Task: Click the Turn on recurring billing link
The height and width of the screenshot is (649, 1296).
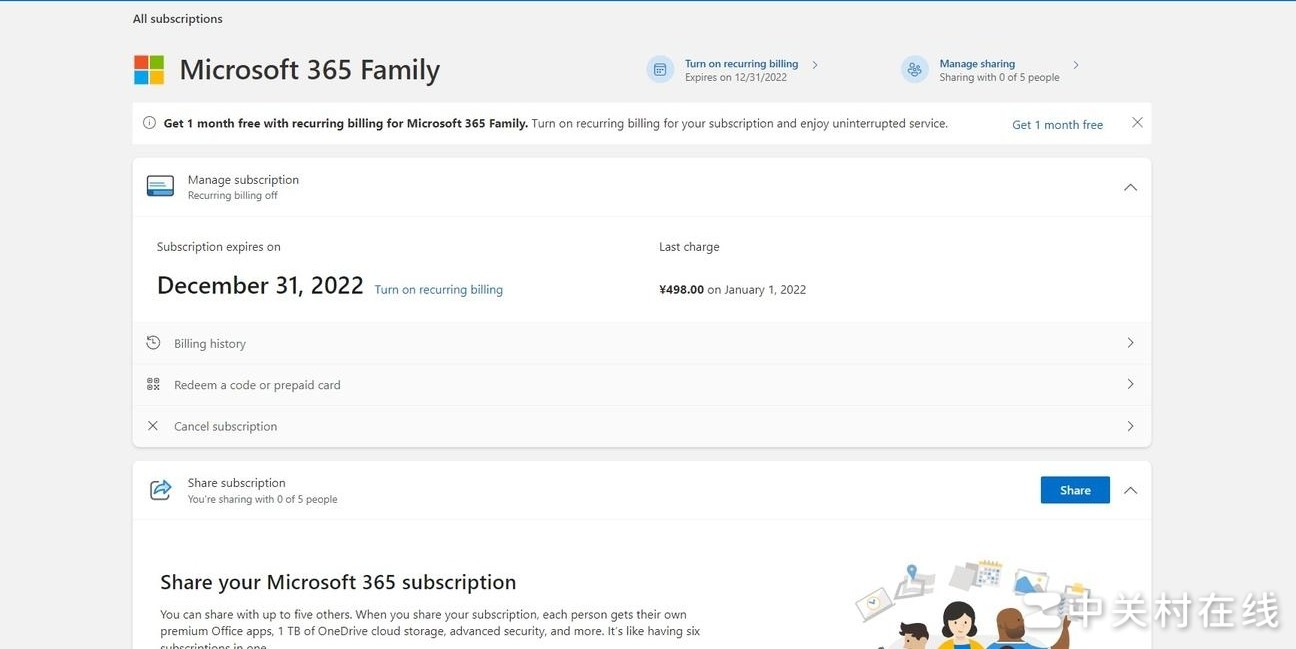Action: pos(438,289)
